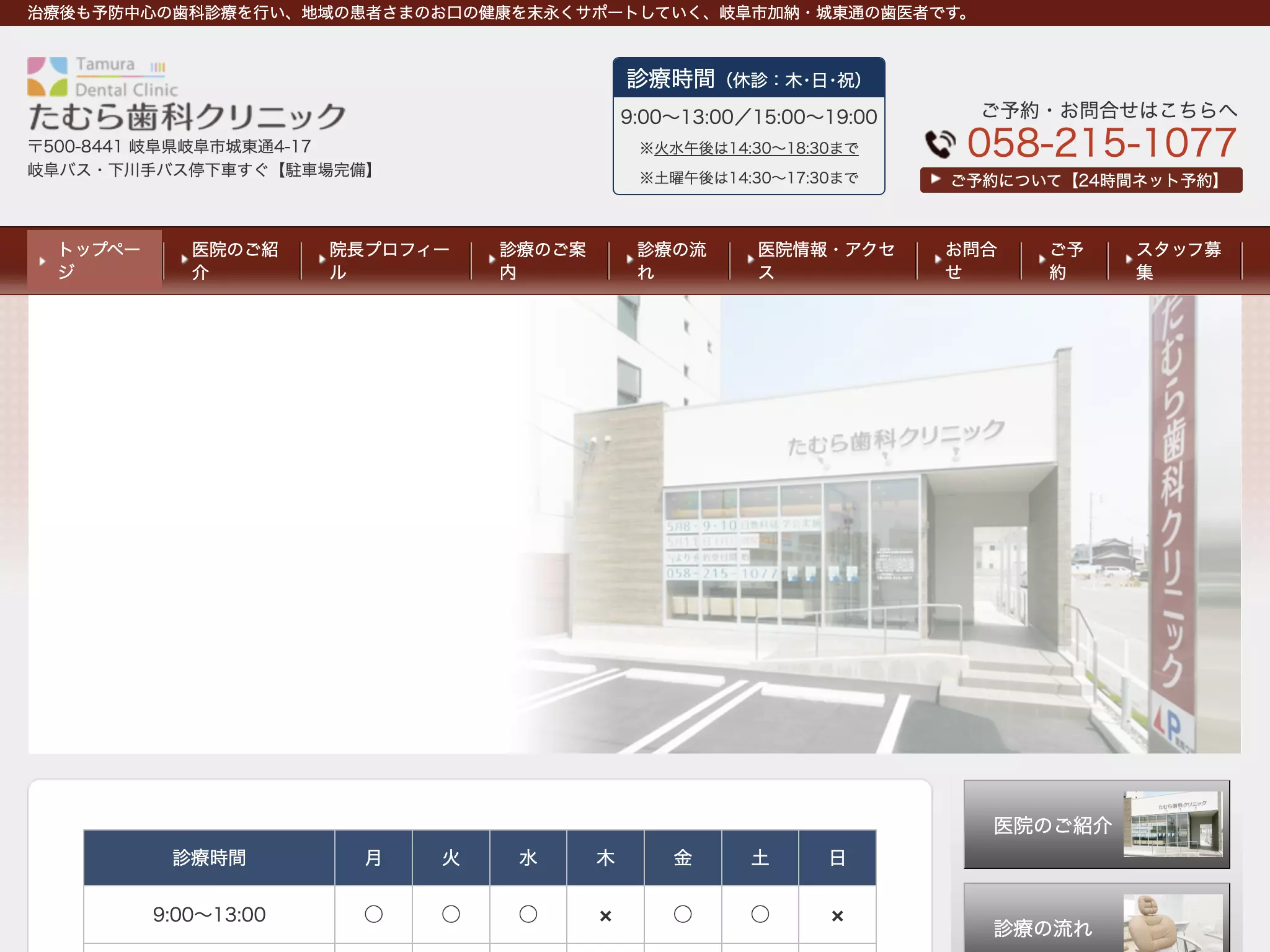Click the ご予約 nav item
Viewport: 1270px width, 952px height.
pyautogui.click(x=1064, y=260)
